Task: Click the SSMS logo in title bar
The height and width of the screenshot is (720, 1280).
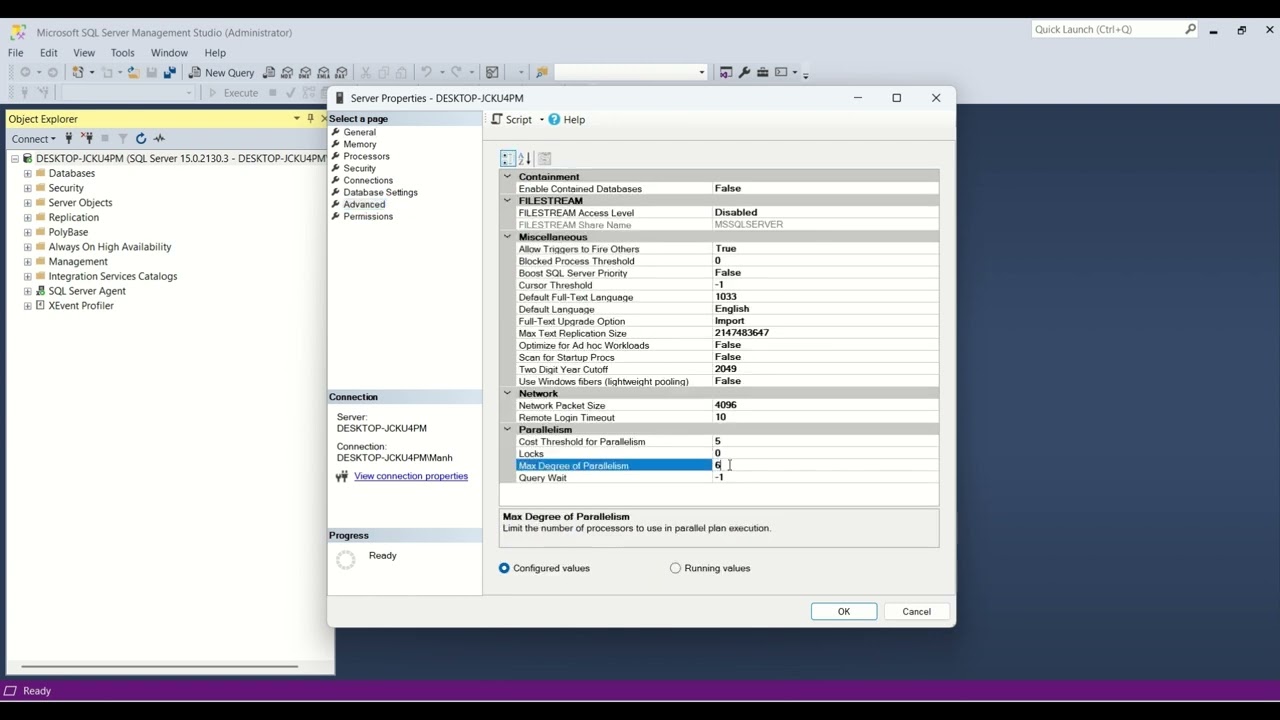Action: click(18, 32)
